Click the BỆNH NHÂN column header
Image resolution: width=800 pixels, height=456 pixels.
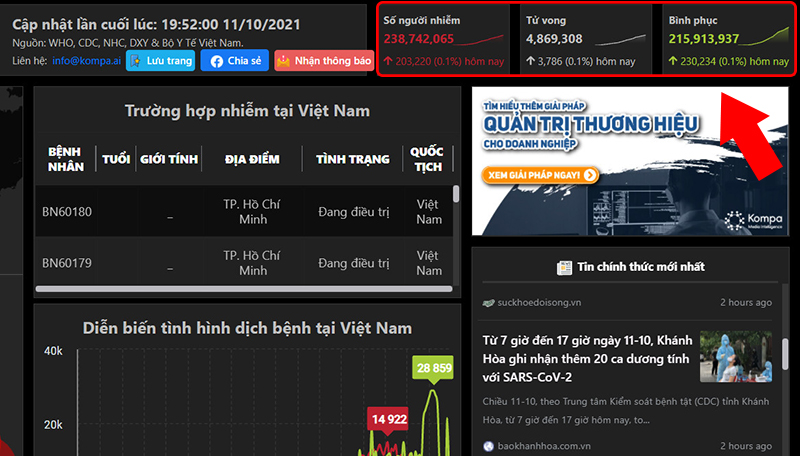[65, 159]
